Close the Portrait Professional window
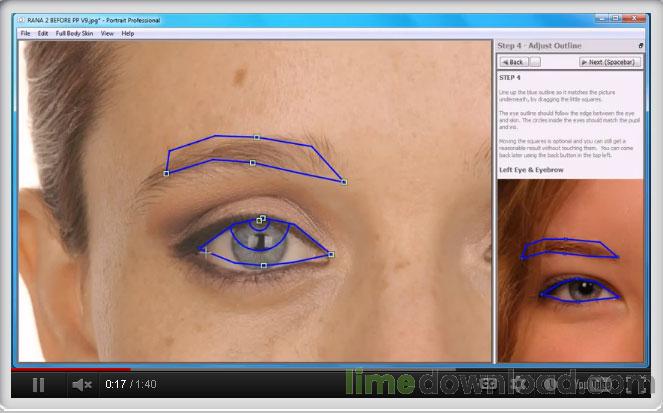The width and height of the screenshot is (663, 413). click(x=634, y=18)
